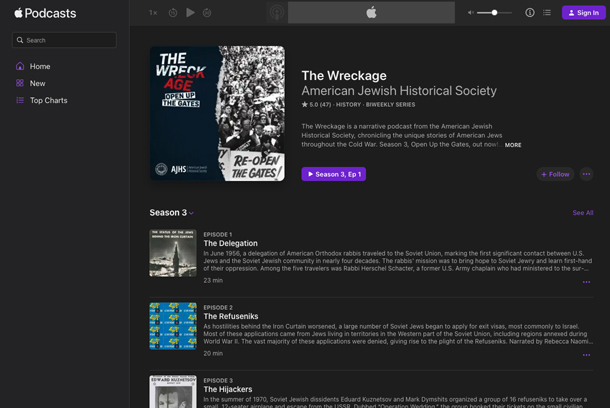This screenshot has height=408, width=610.
Task: Open the Up Next queue list icon
Action: [x=547, y=12]
